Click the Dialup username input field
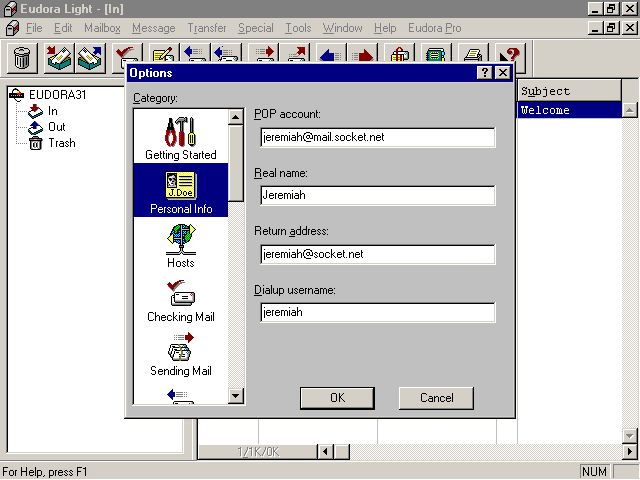Image resolution: width=640 pixels, height=480 pixels. tap(378, 313)
